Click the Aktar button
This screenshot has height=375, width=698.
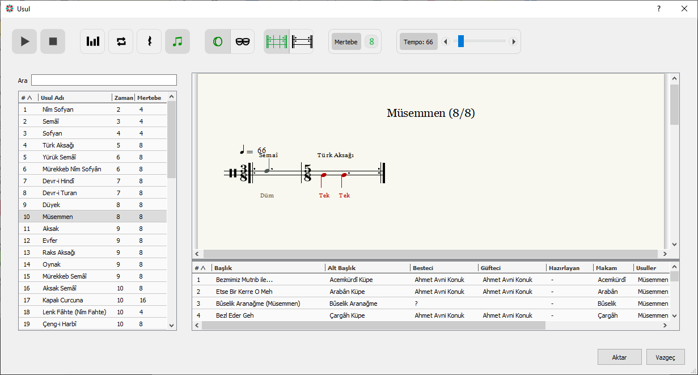click(x=619, y=357)
